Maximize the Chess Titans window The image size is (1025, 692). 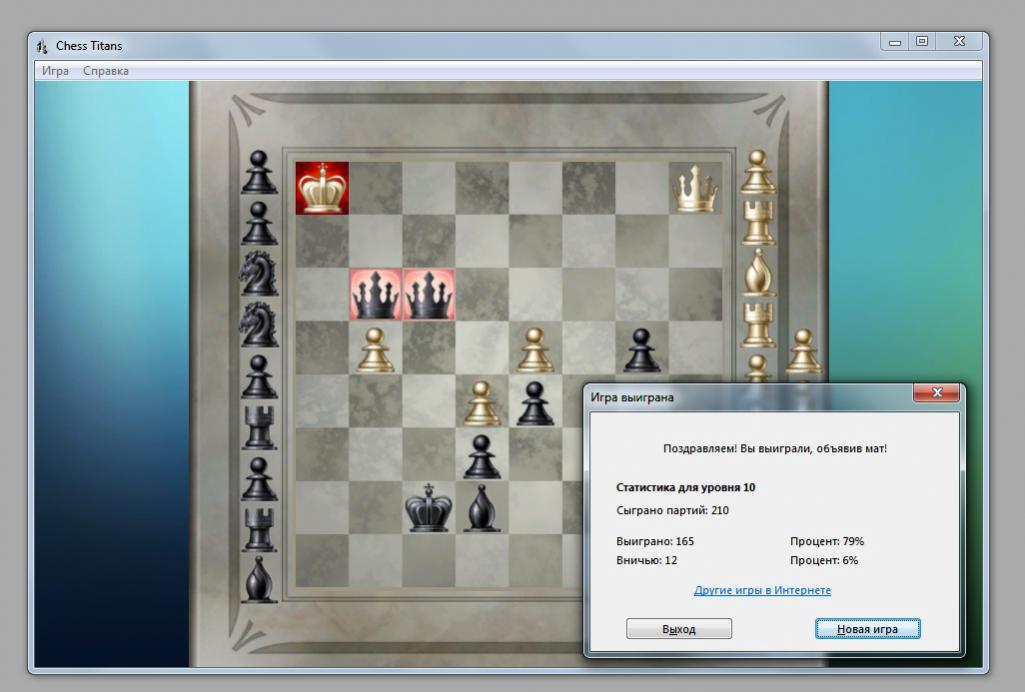(x=922, y=42)
